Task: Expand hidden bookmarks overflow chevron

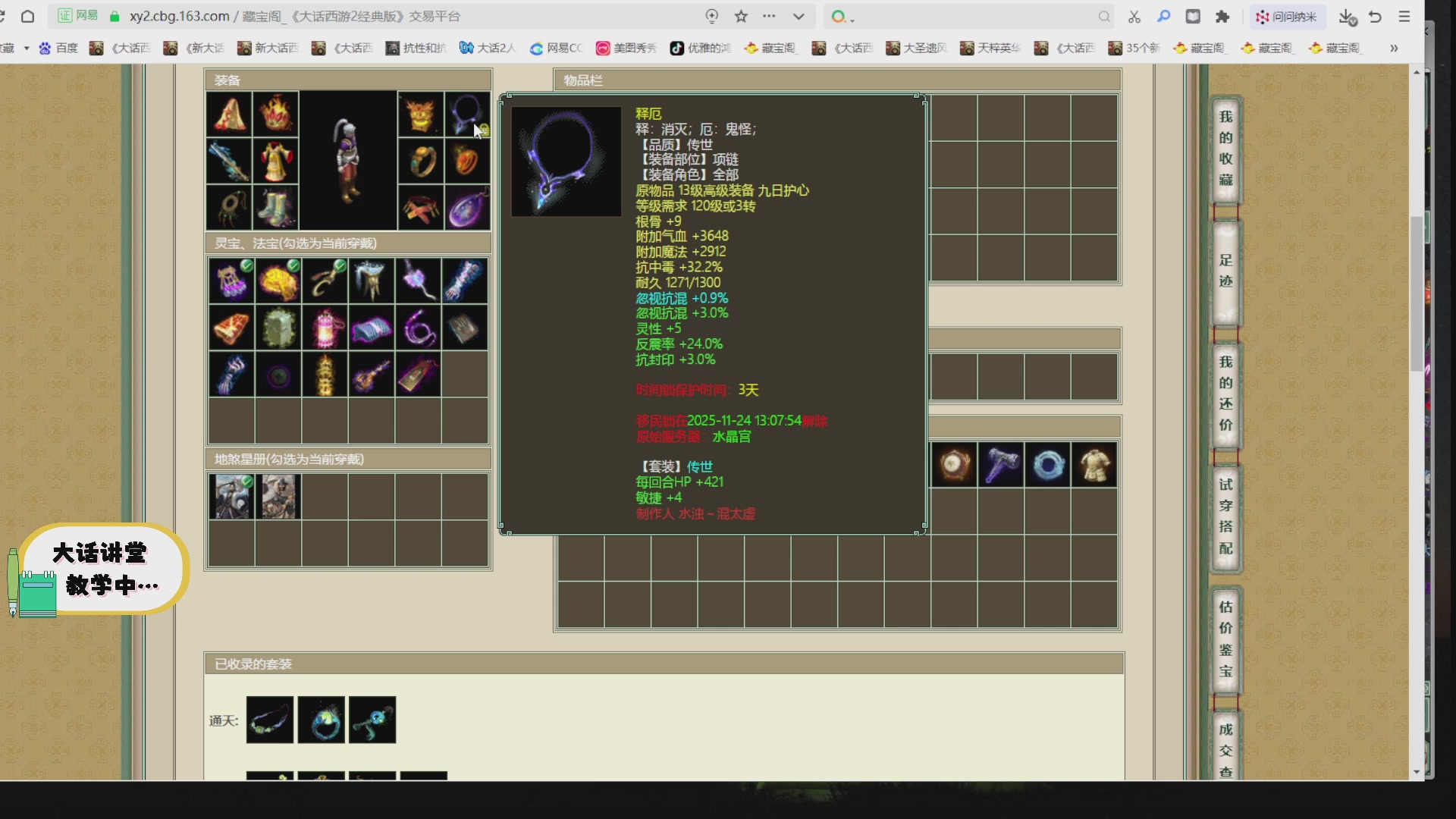Action: [x=1394, y=48]
